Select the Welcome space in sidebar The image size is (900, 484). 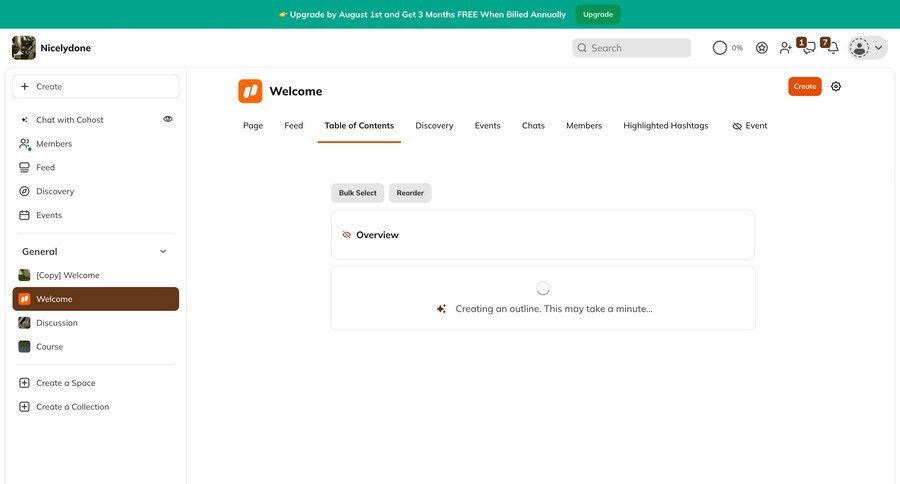pos(95,299)
